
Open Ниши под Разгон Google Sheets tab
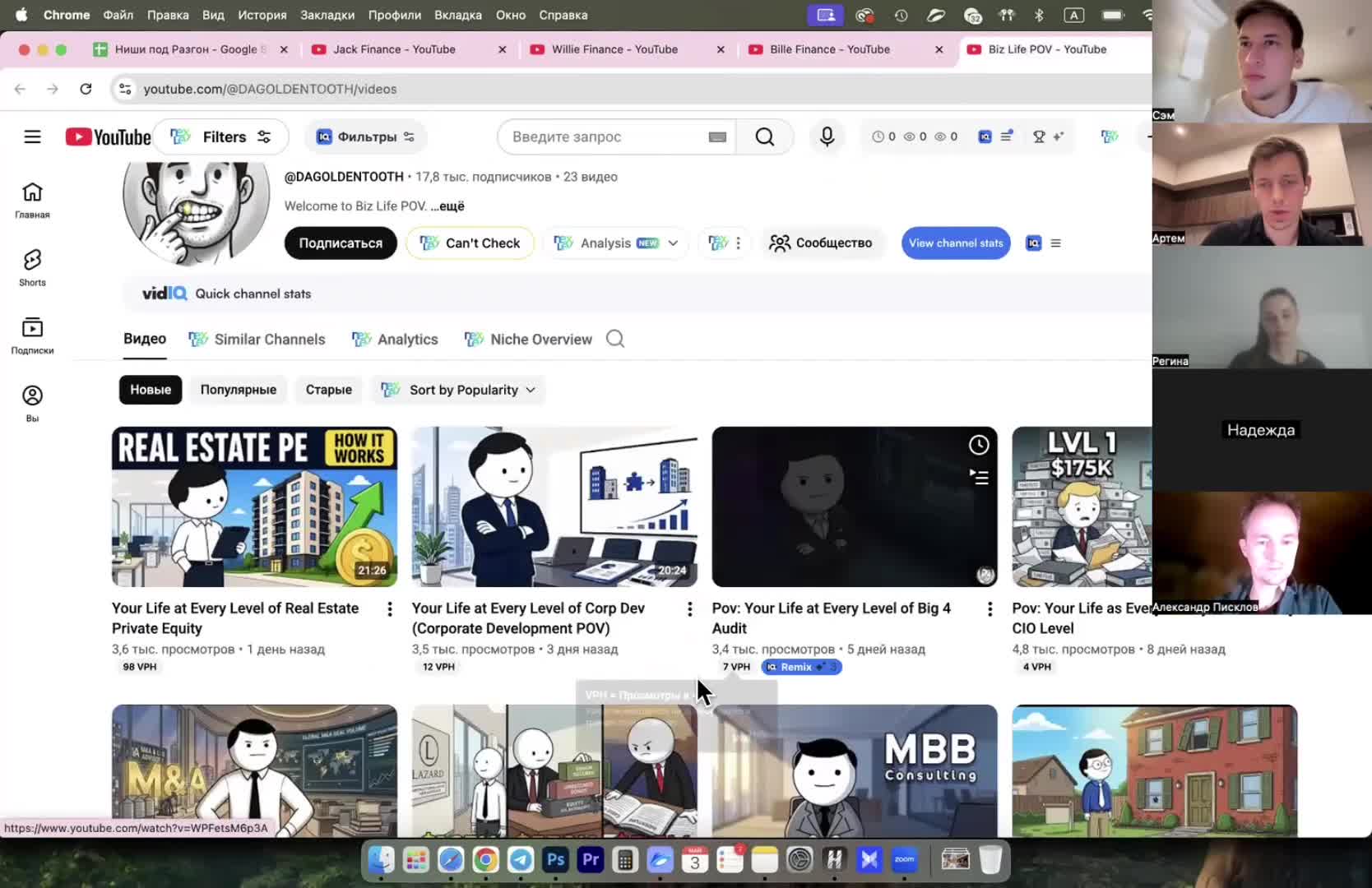pyautogui.click(x=189, y=49)
